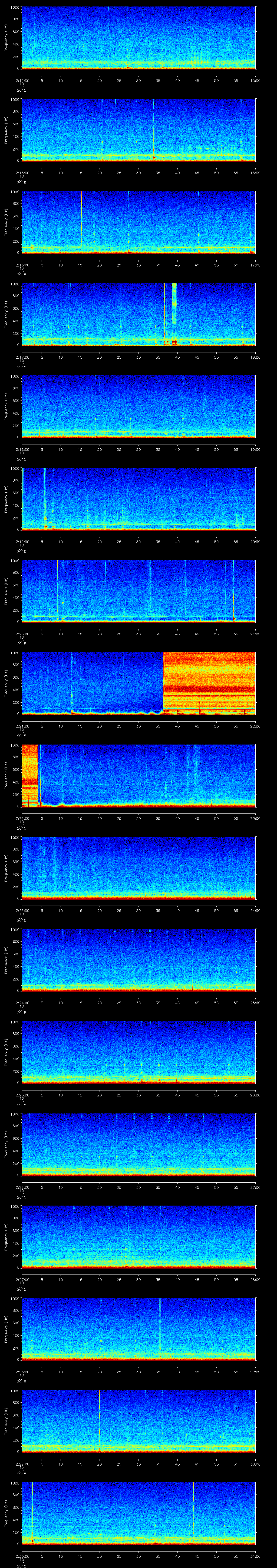The width and height of the screenshot is (277, 1568).
Task: Select the spectrogram panel starting at 2:24:00
Action: click(139, 960)
